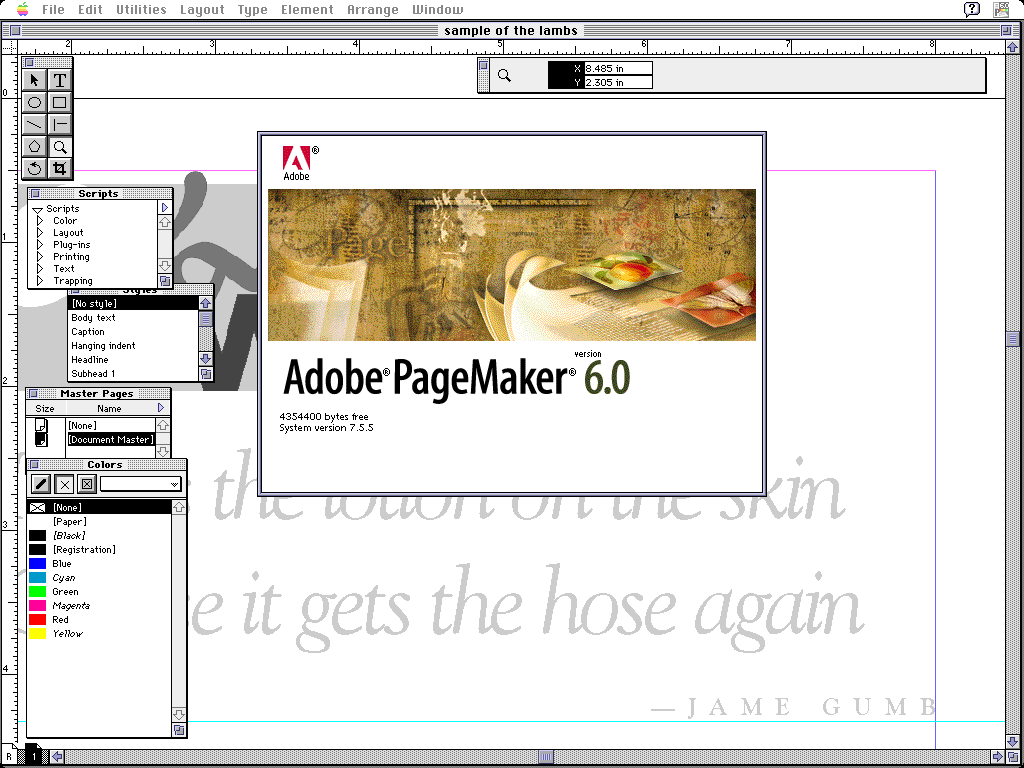The height and width of the screenshot is (768, 1024).
Task: Open the Arrange menu
Action: point(372,9)
